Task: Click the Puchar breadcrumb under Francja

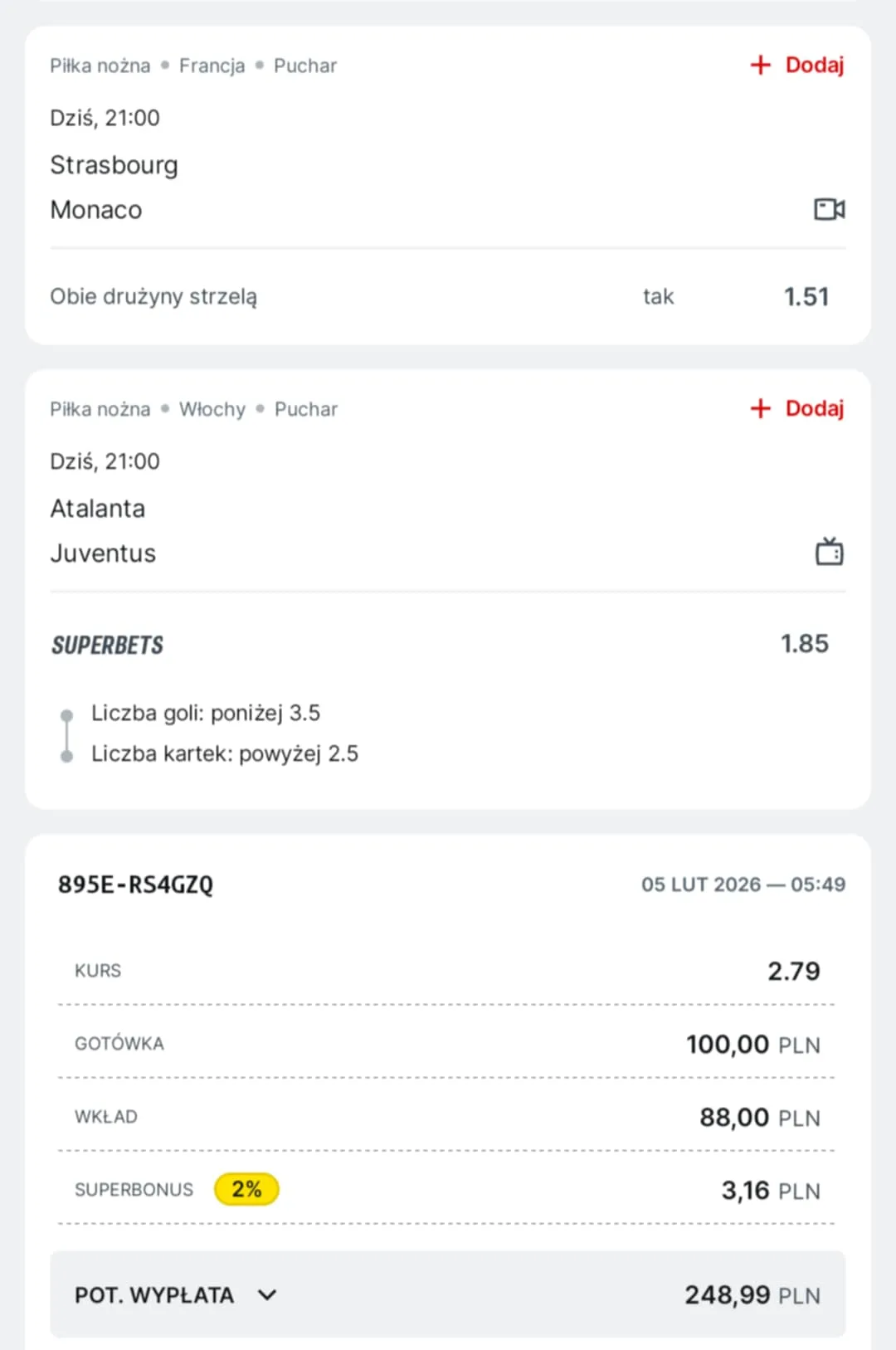Action: [x=305, y=66]
